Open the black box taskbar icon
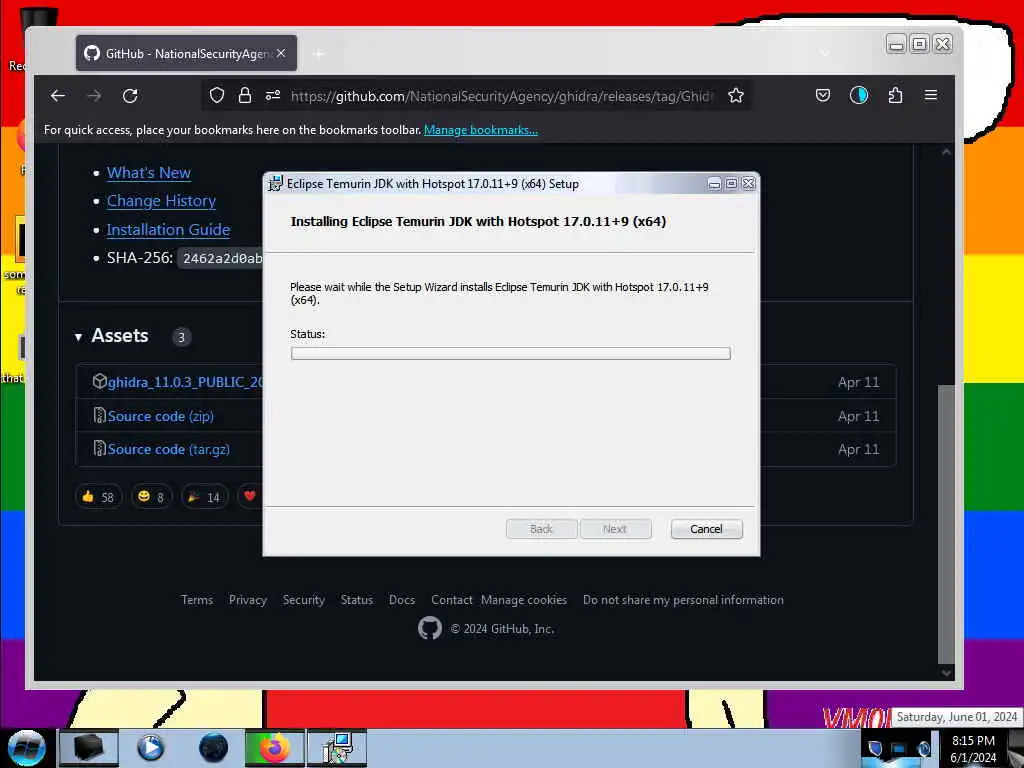 [x=89, y=748]
